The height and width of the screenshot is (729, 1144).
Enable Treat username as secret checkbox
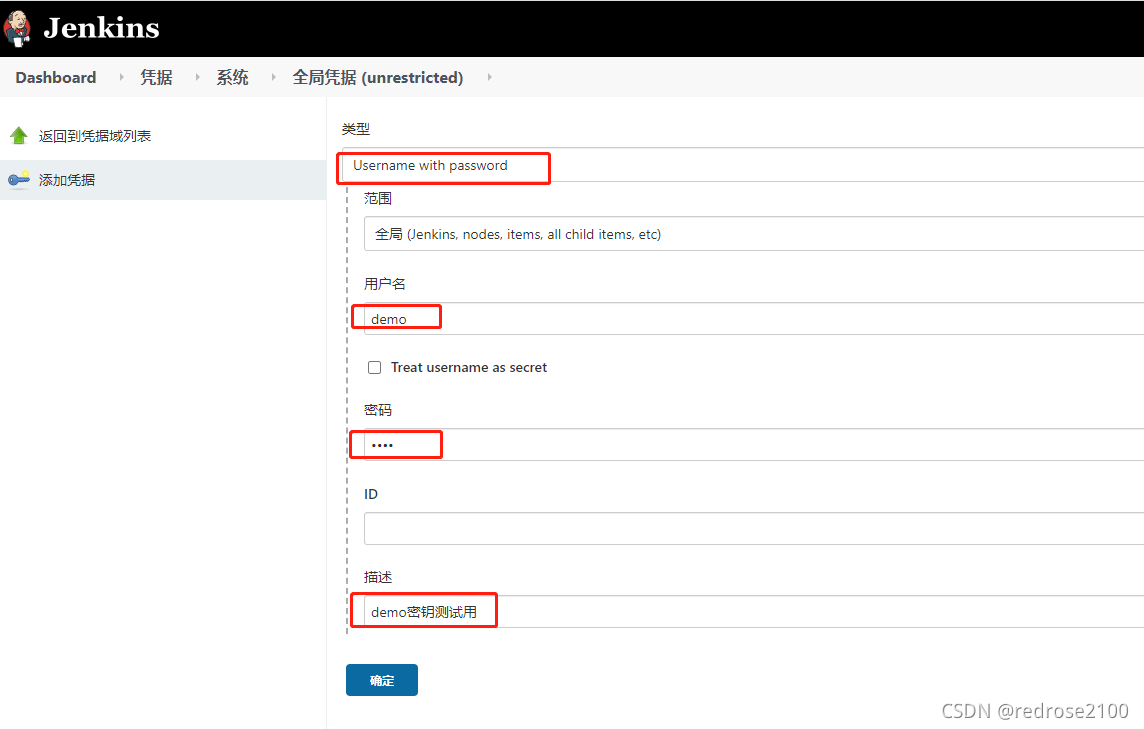click(374, 367)
